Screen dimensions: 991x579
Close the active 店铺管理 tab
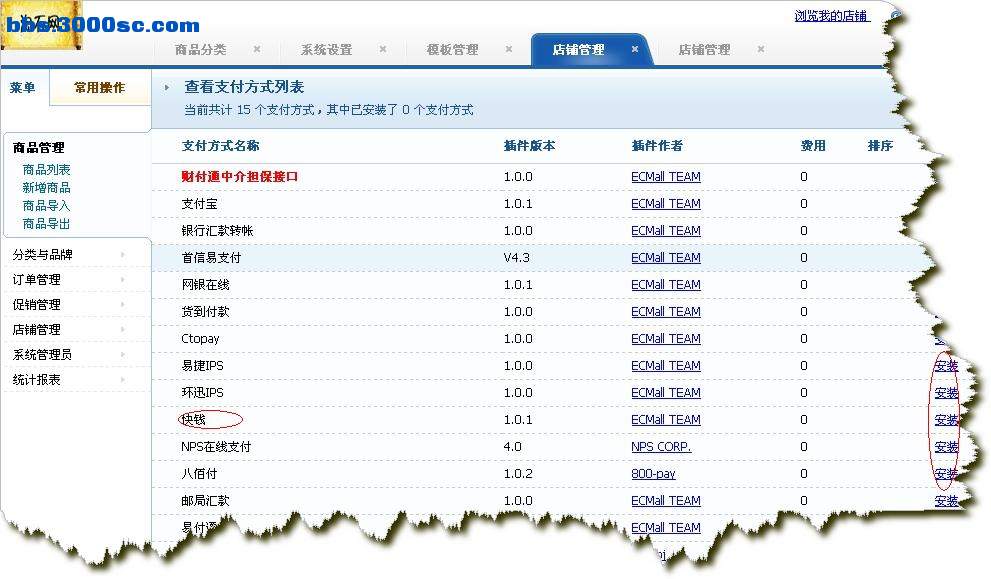[x=635, y=49]
